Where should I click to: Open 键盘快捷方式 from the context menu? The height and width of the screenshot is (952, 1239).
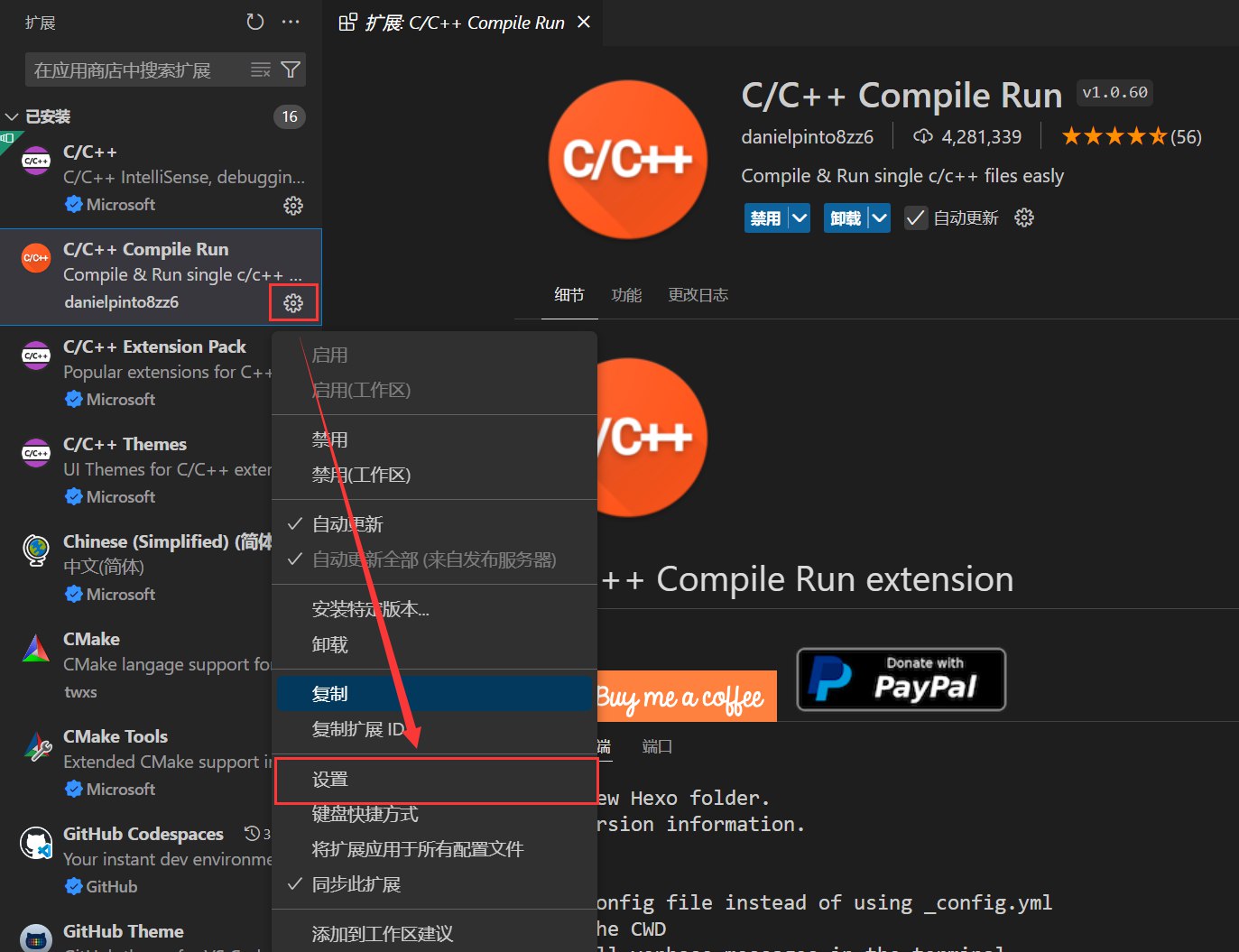point(434,814)
